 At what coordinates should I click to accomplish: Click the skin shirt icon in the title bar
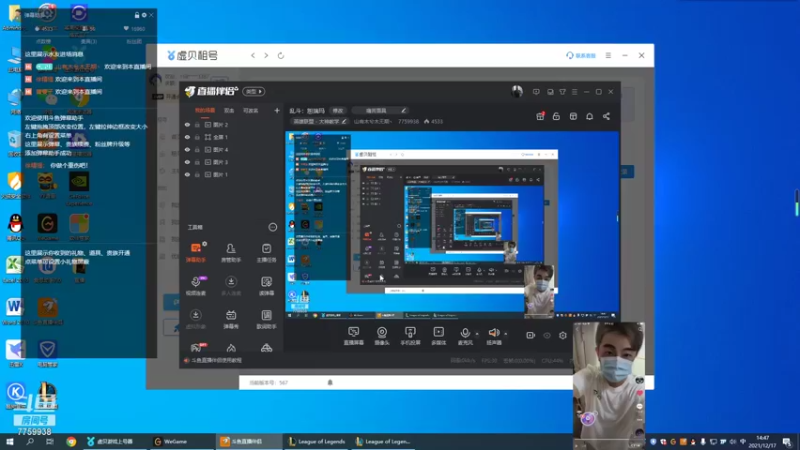point(562,92)
